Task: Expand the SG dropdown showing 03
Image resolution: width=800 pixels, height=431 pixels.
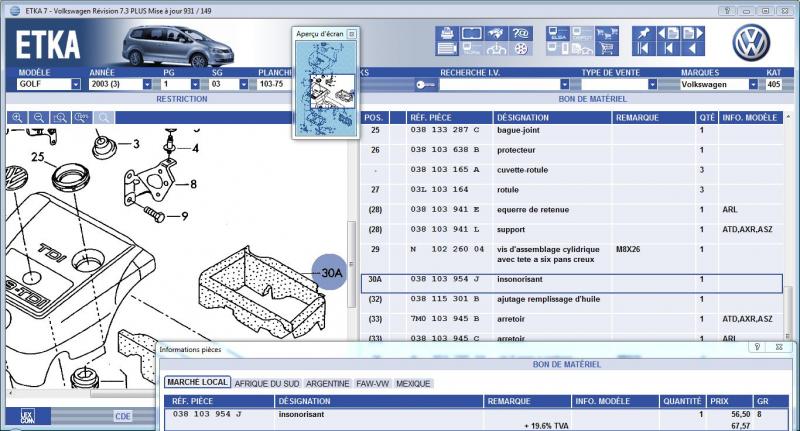Action: click(243, 84)
